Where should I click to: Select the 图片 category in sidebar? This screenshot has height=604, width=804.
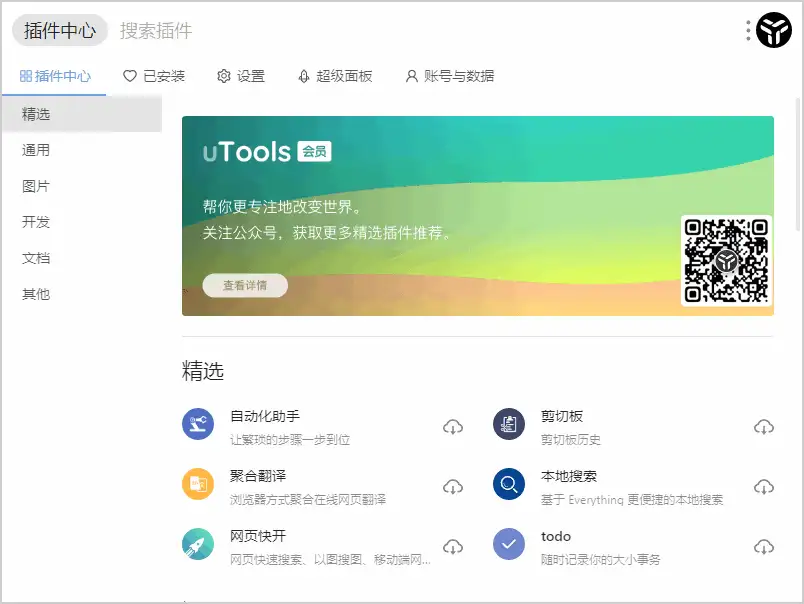coord(37,186)
